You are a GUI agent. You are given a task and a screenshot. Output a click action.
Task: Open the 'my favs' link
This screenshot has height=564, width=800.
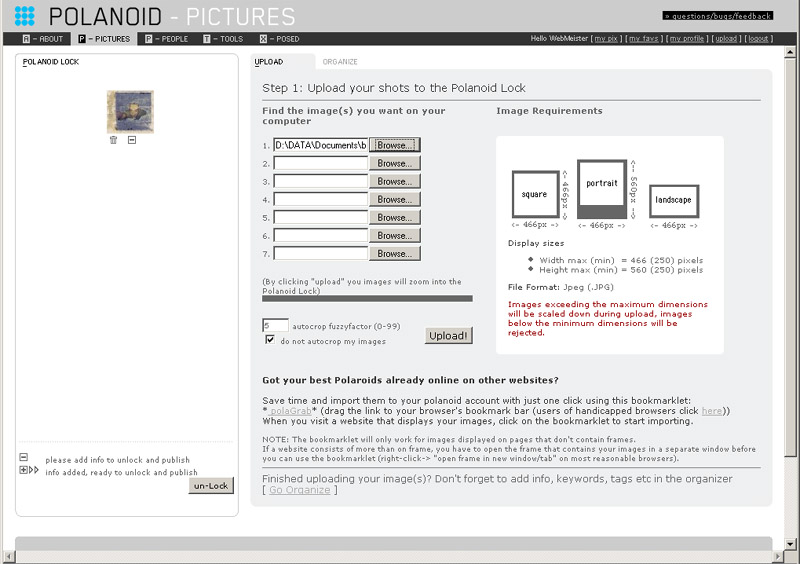pyautogui.click(x=643, y=39)
